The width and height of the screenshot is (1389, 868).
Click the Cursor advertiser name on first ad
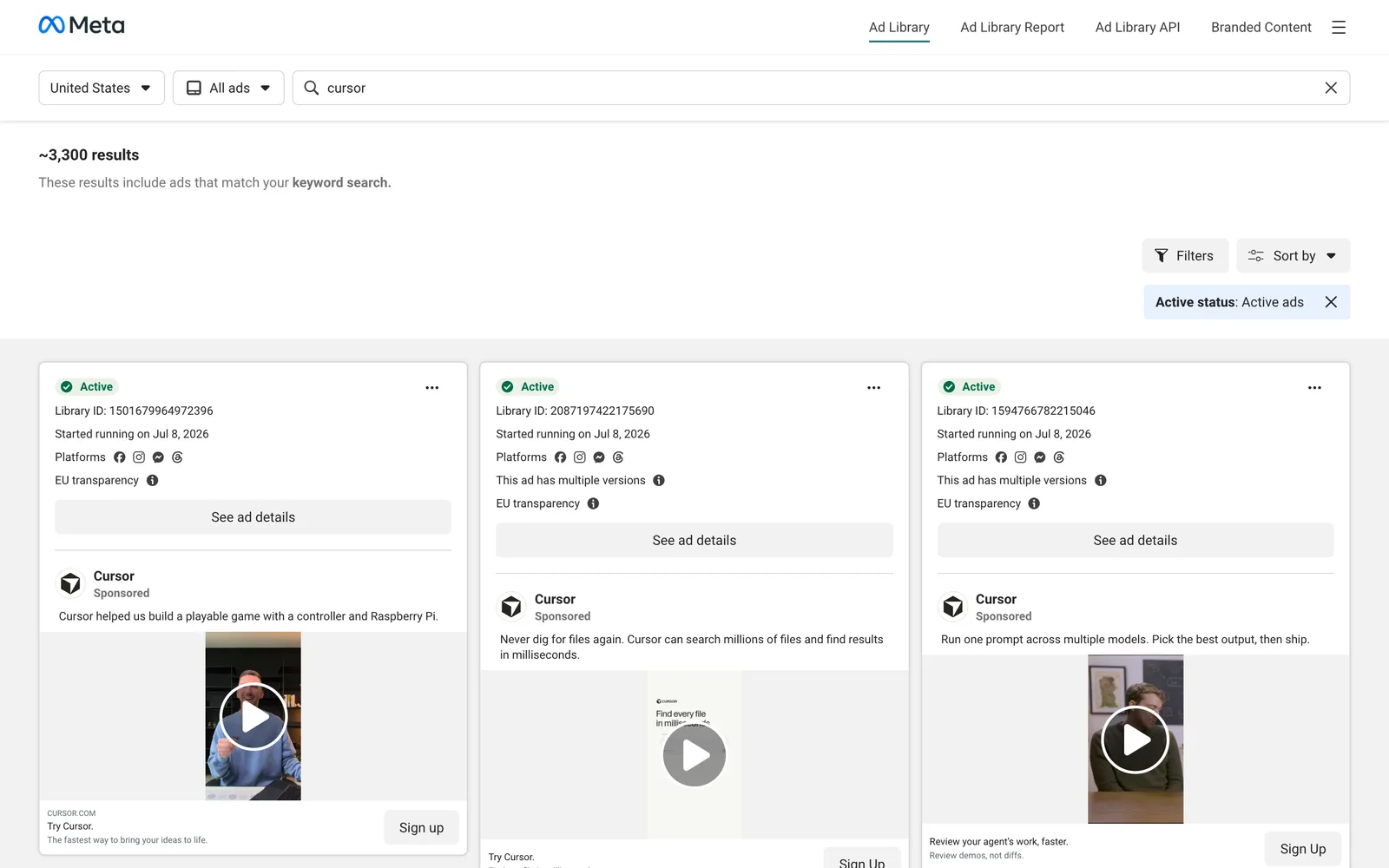click(114, 576)
